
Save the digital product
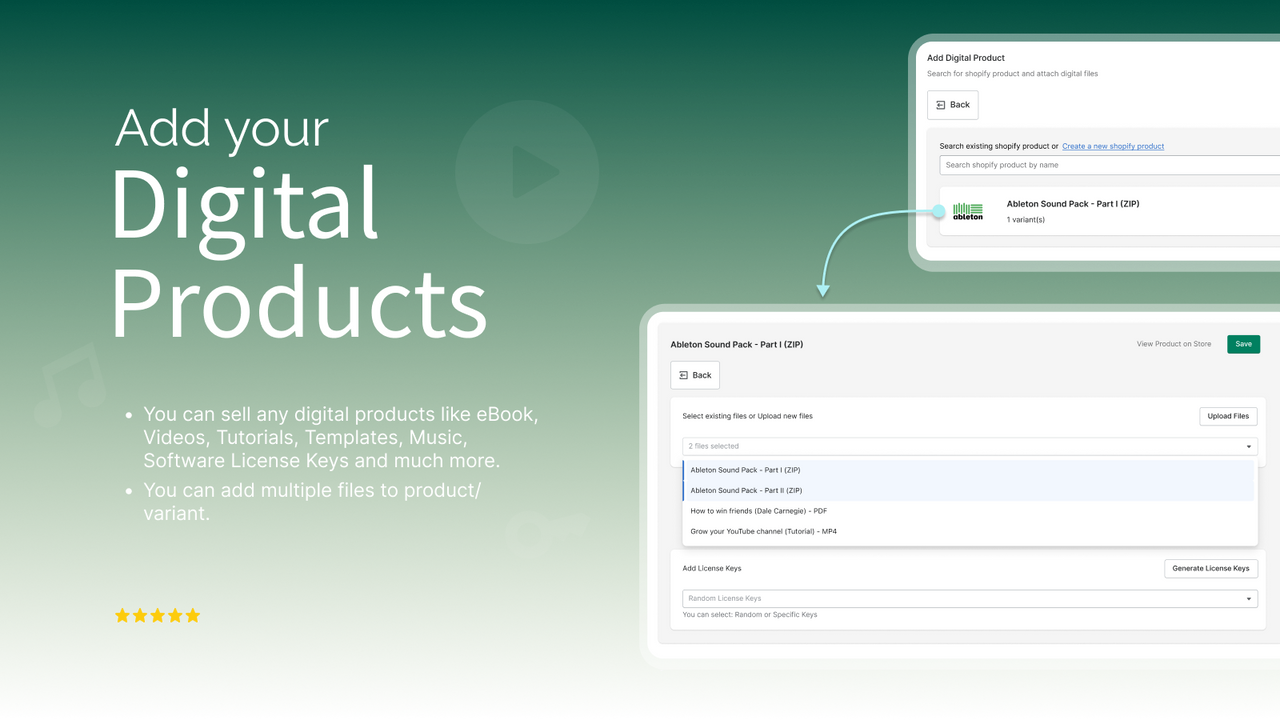tap(1243, 344)
